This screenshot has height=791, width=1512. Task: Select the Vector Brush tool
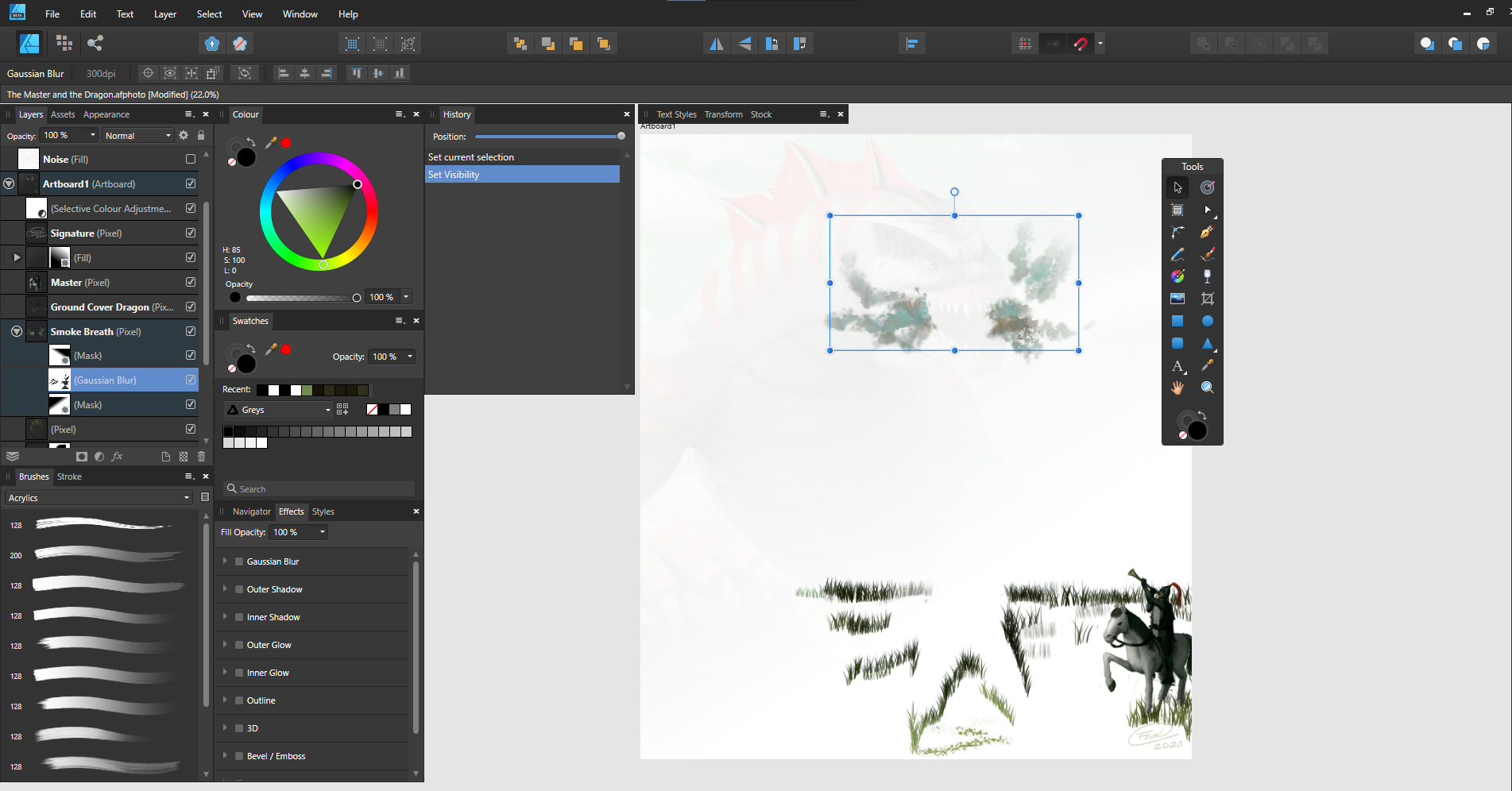1208,254
